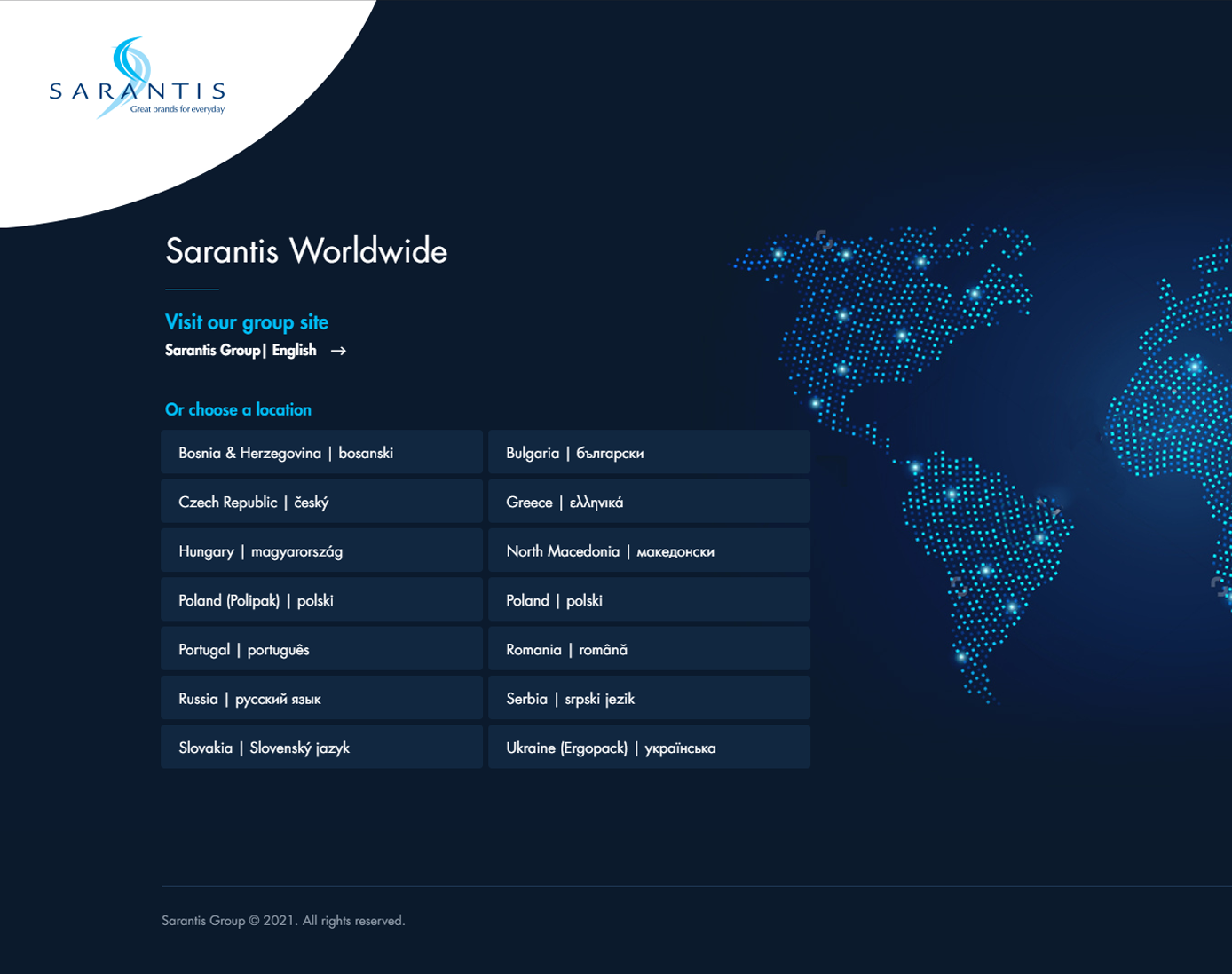Screen dimensions: 1232x974
Task: Open the Greece site
Action: [x=649, y=501]
